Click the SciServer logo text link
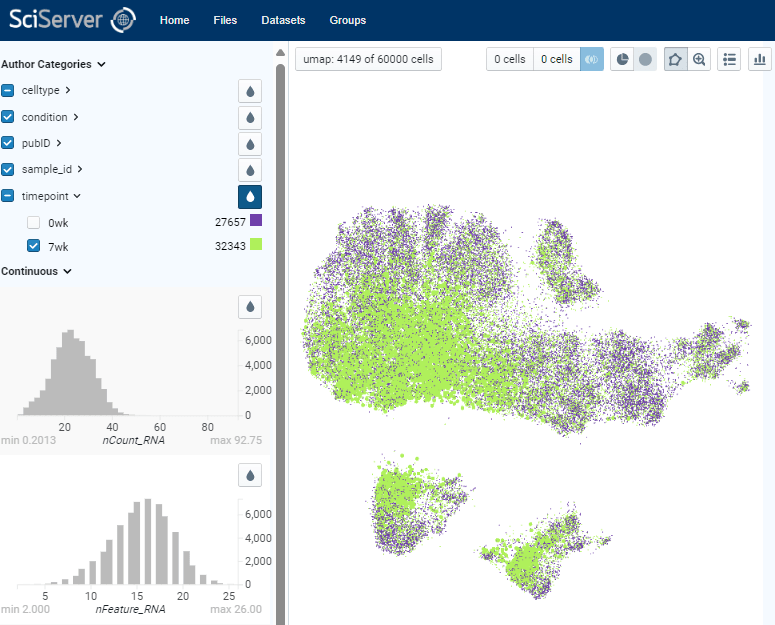The height and width of the screenshot is (625, 775). (56, 19)
